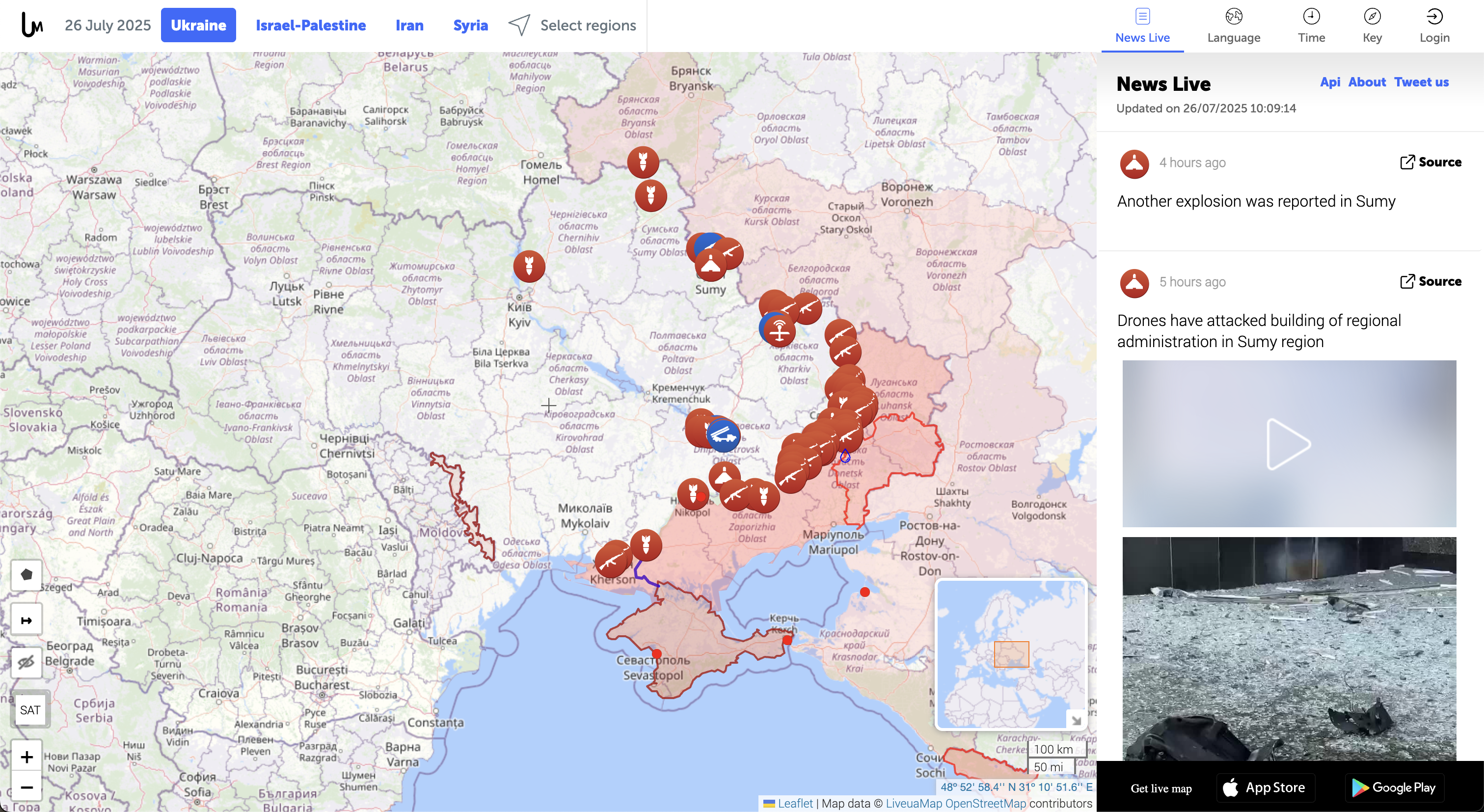This screenshot has width=1484, height=812.
Task: Open the Api link
Action: coord(1329,82)
